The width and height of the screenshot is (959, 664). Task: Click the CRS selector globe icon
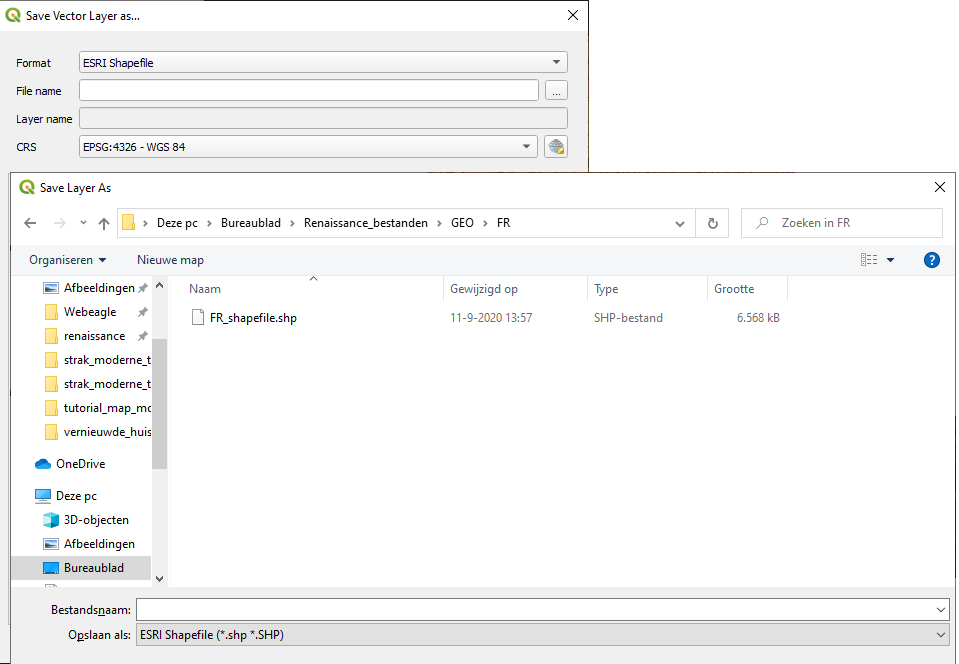point(556,147)
